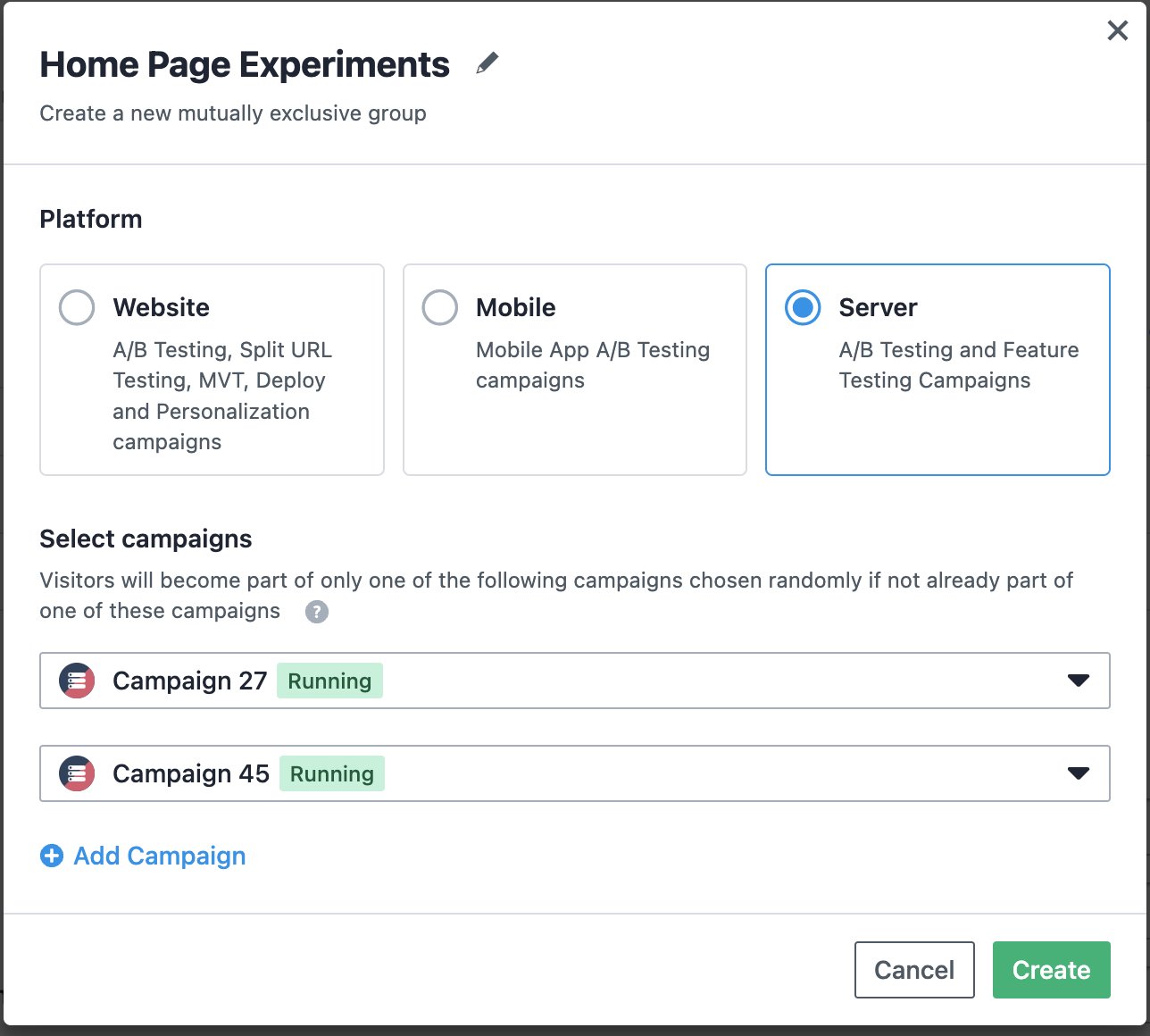This screenshot has width=1150, height=1036.
Task: Expand the Campaign 45 dropdown arrow
Action: click(x=1079, y=773)
